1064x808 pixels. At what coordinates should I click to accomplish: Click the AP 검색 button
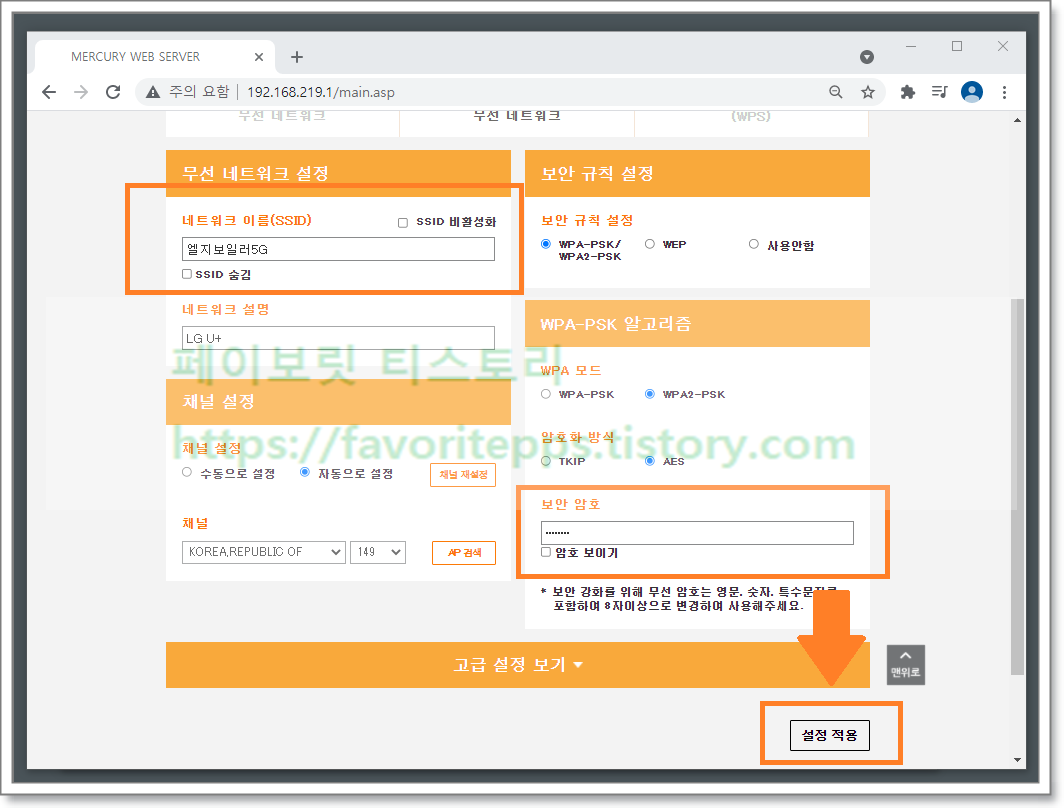(464, 553)
